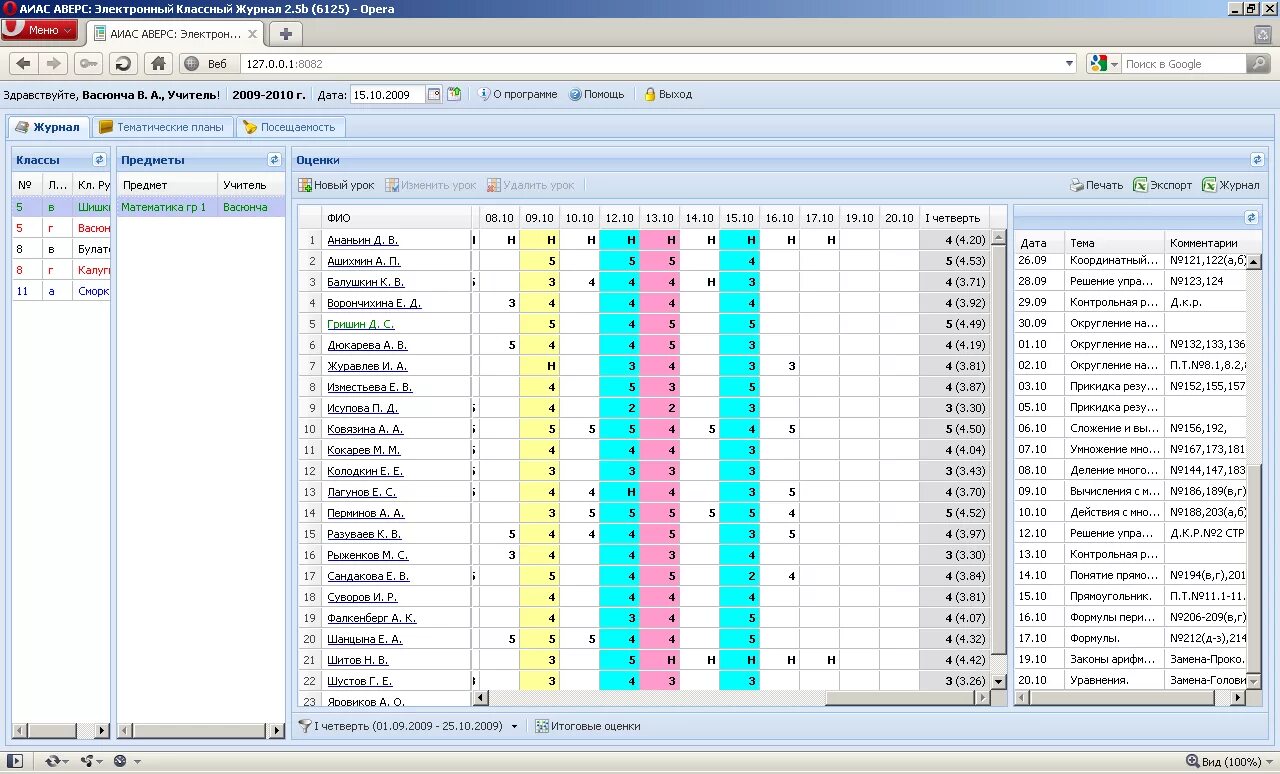Viewport: 1280px width, 774px height.
Task: Open the О программе link
Action: click(x=517, y=94)
